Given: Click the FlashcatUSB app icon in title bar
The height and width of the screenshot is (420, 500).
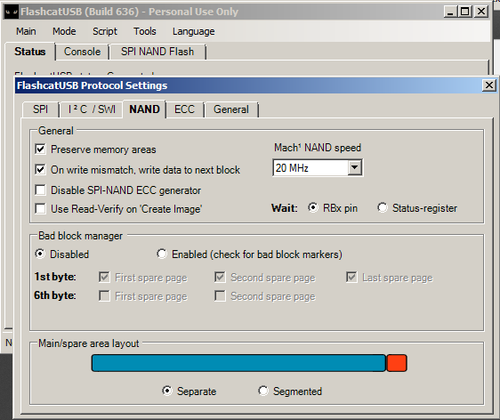Looking at the screenshot, I should (x=11, y=12).
